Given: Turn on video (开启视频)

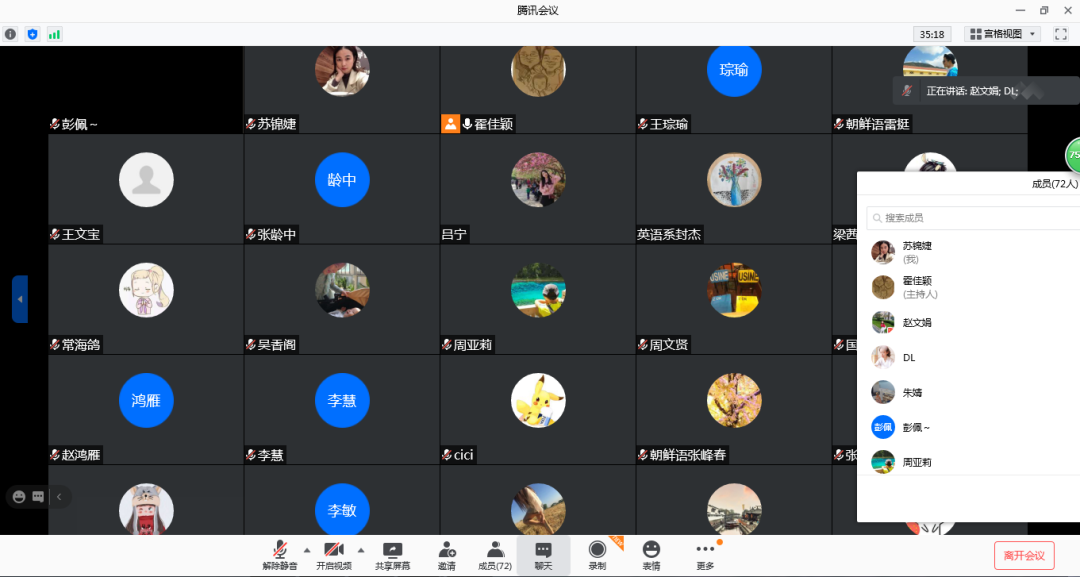Looking at the screenshot, I should click(334, 556).
